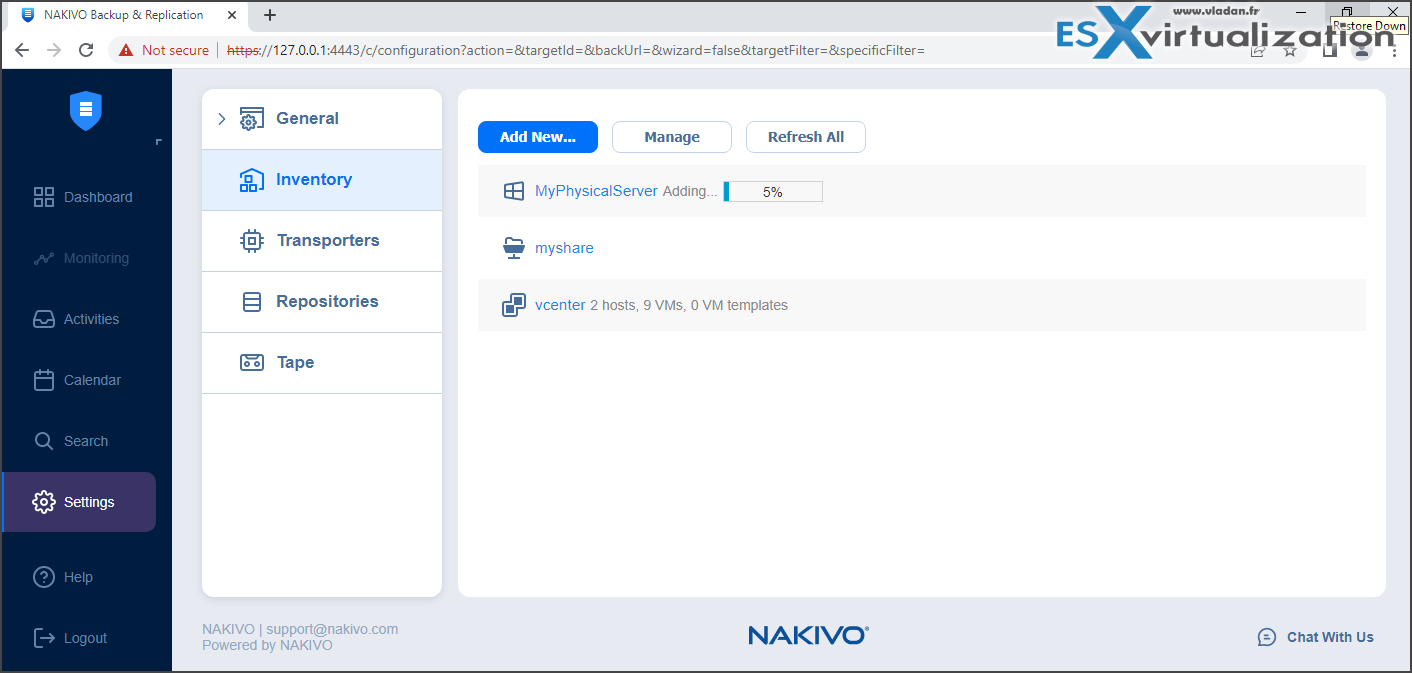This screenshot has height=673, width=1412.
Task: Open the MyPhysicalServer inventory item
Action: click(x=596, y=191)
